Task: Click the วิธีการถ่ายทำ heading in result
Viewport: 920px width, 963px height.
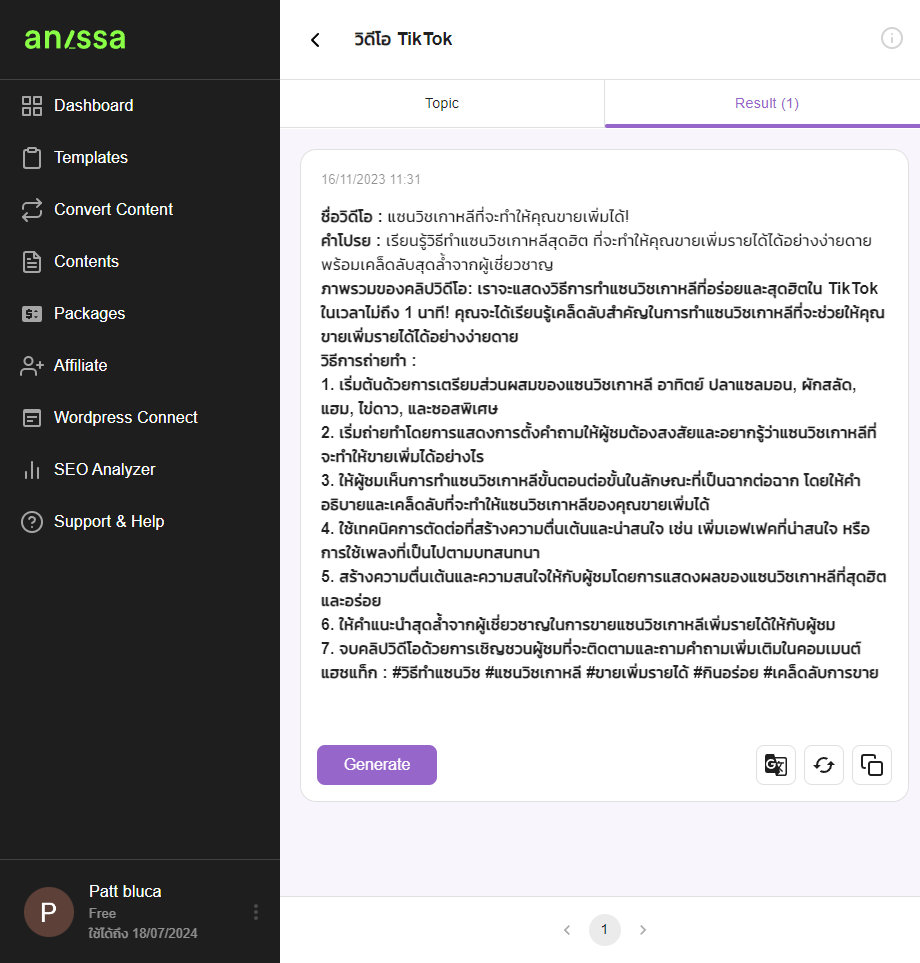Action: point(368,361)
